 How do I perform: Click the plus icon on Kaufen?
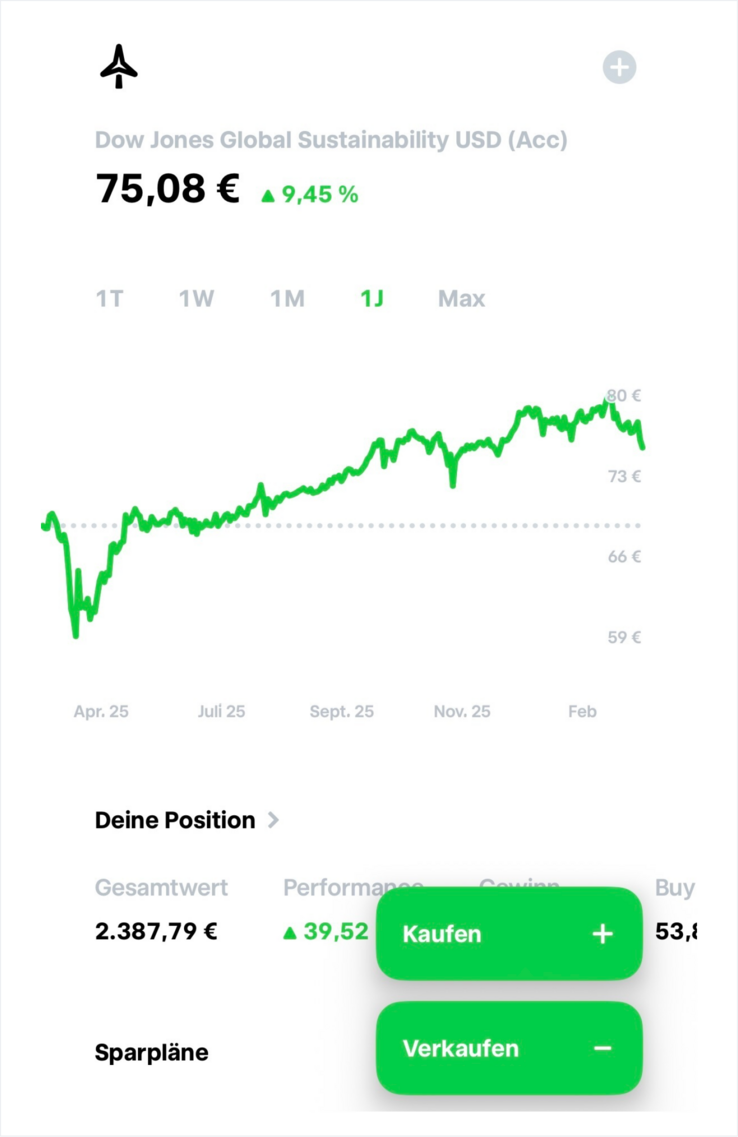point(602,934)
